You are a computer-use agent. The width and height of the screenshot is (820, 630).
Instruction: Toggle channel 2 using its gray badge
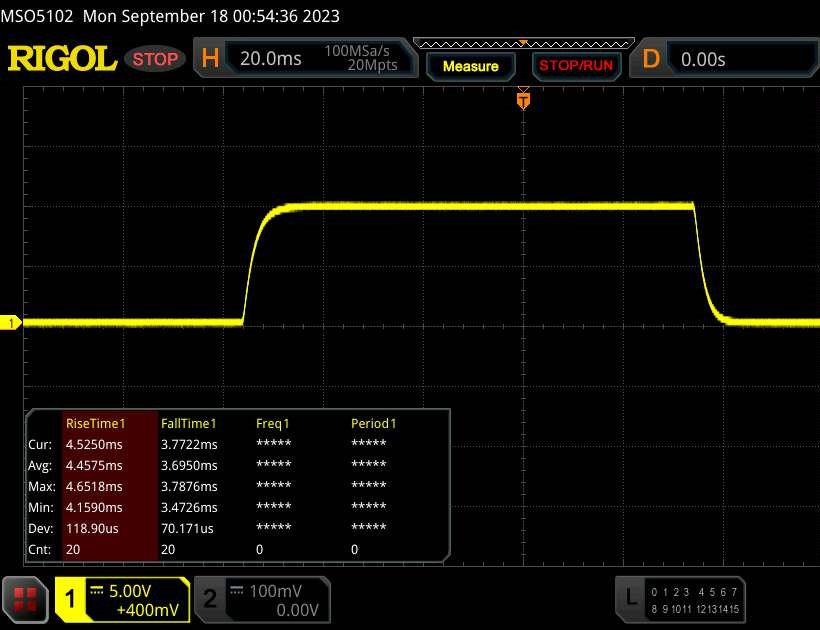209,598
